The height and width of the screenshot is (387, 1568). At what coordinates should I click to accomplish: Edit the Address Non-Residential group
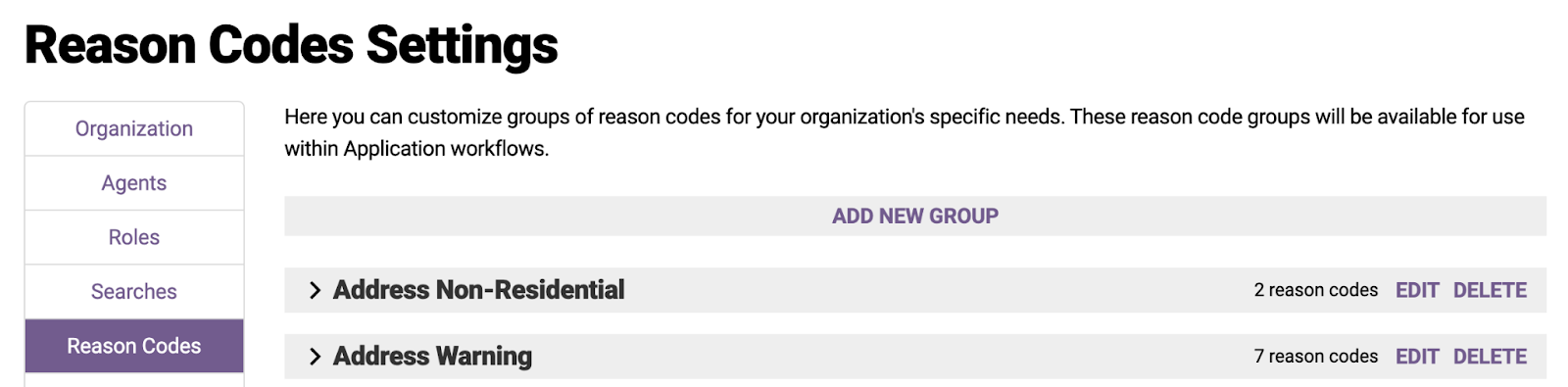[x=1417, y=290]
